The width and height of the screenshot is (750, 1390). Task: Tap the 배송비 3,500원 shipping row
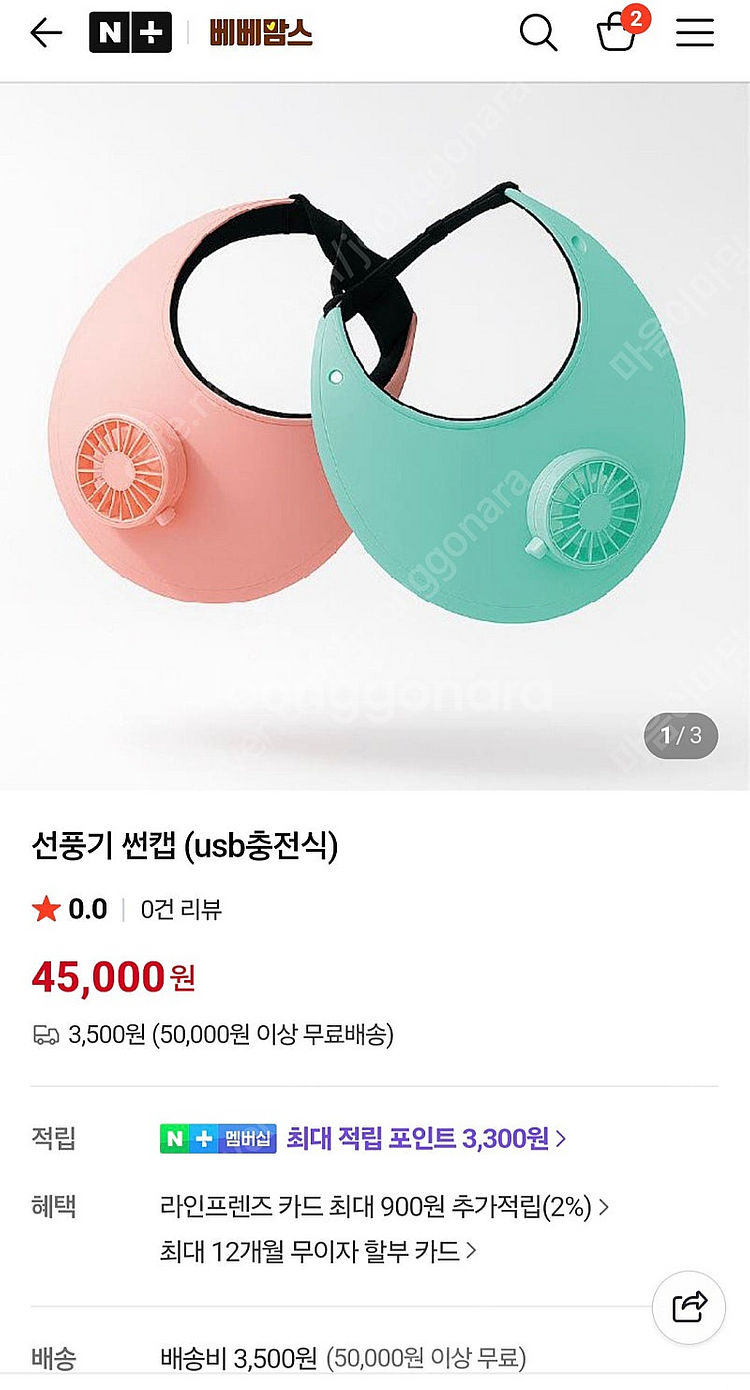374,1358
